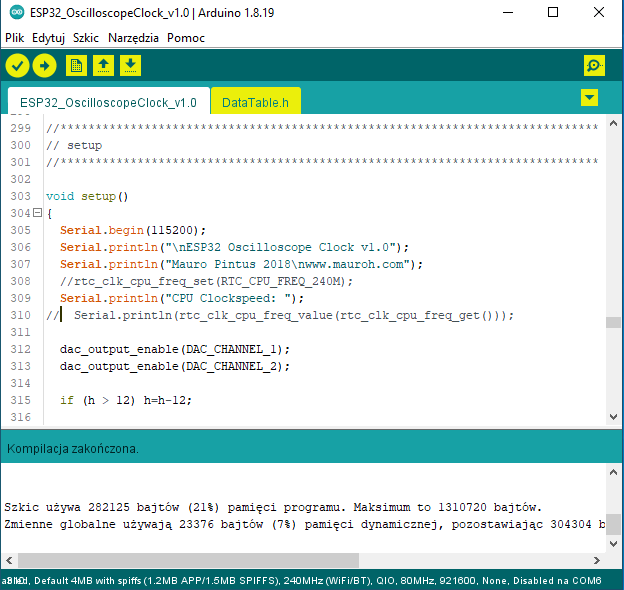Click the board info text in status bar

(x=301, y=580)
